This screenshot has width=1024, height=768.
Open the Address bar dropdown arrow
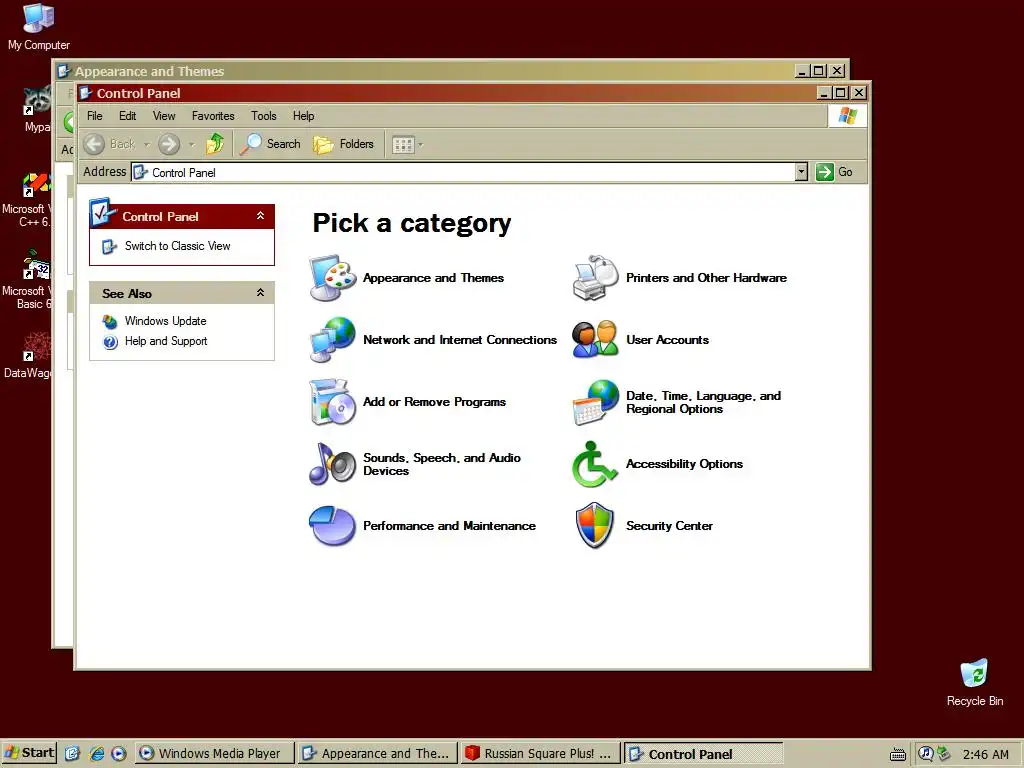point(801,172)
